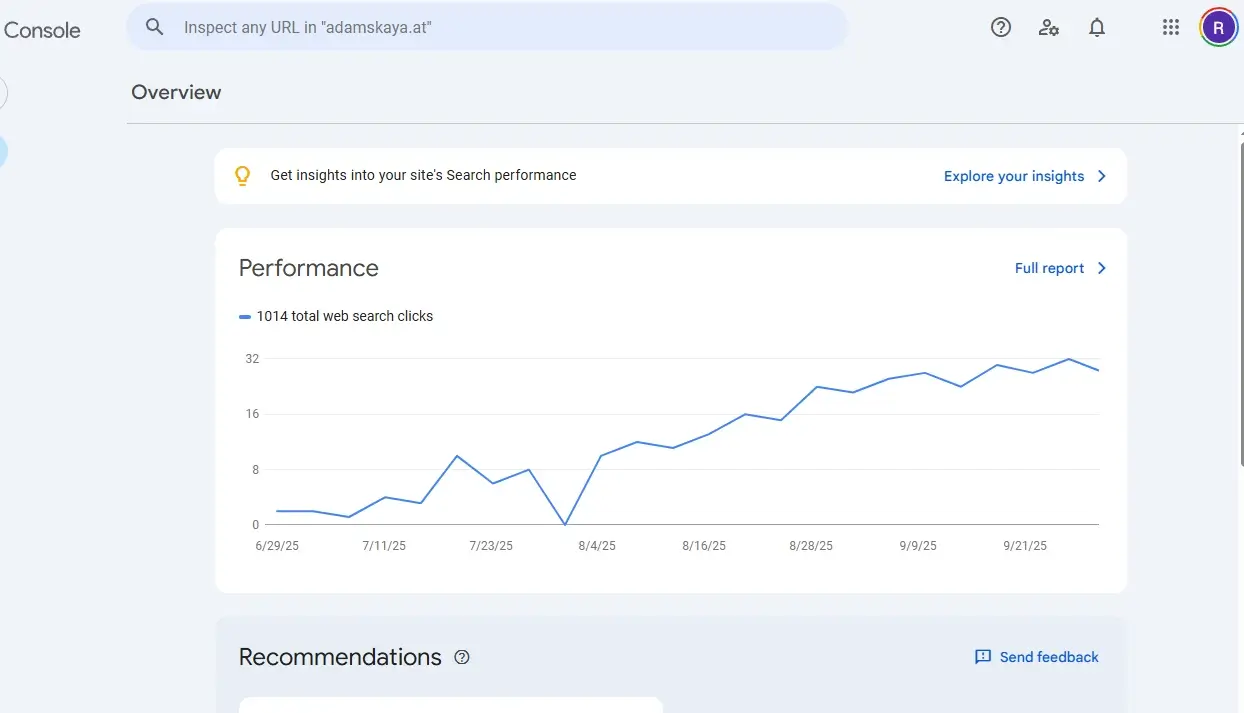Click the lightbulb insights icon
The width and height of the screenshot is (1244, 713).
[242, 176]
